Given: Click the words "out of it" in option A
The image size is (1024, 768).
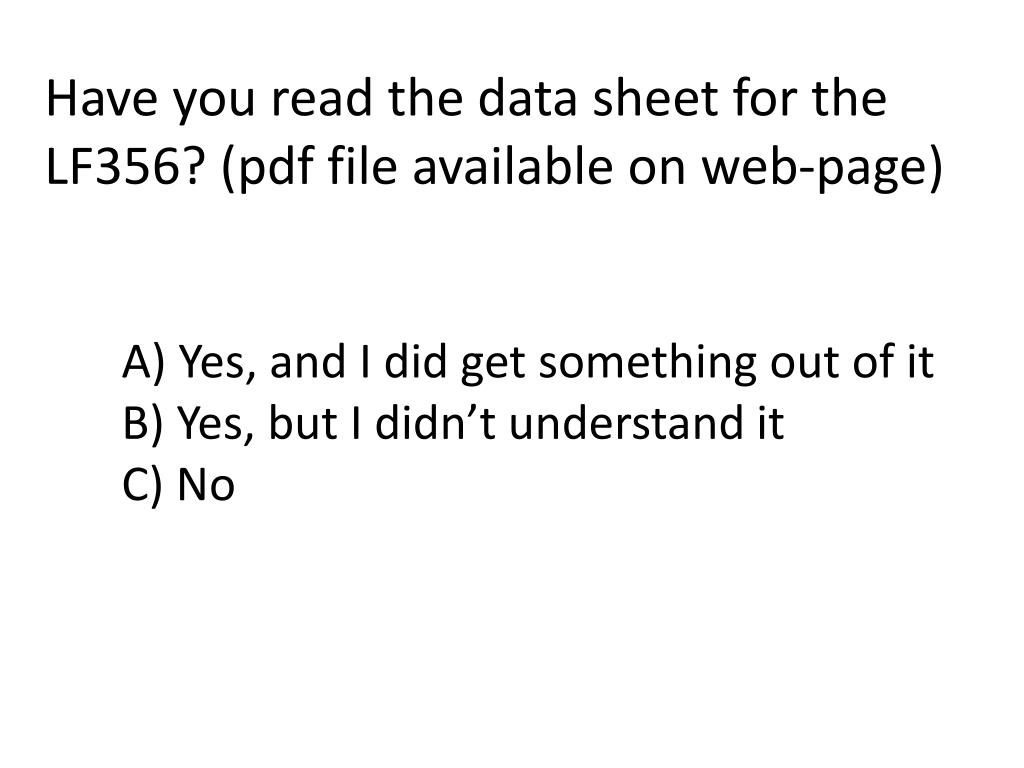Looking at the screenshot, I should (852, 362).
